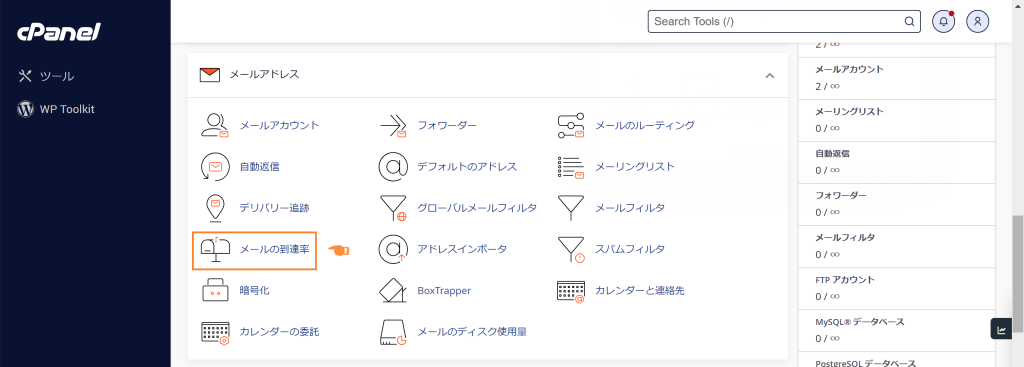Open the メールアカウント link
This screenshot has height=367, width=1024.
[280, 125]
